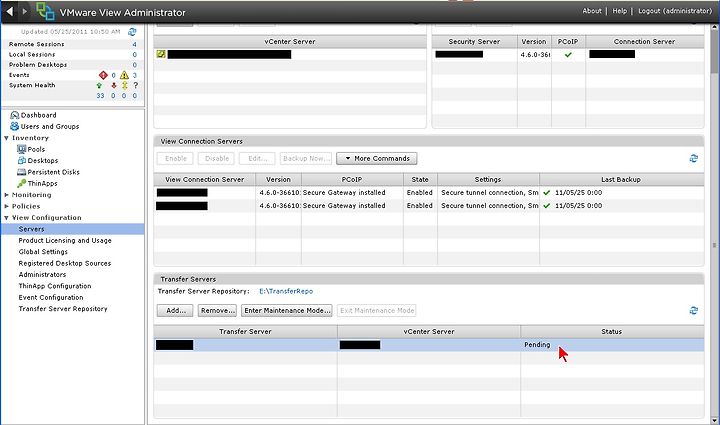Click the System Health count 33
Viewport: 720px width, 425px height.
point(100,96)
